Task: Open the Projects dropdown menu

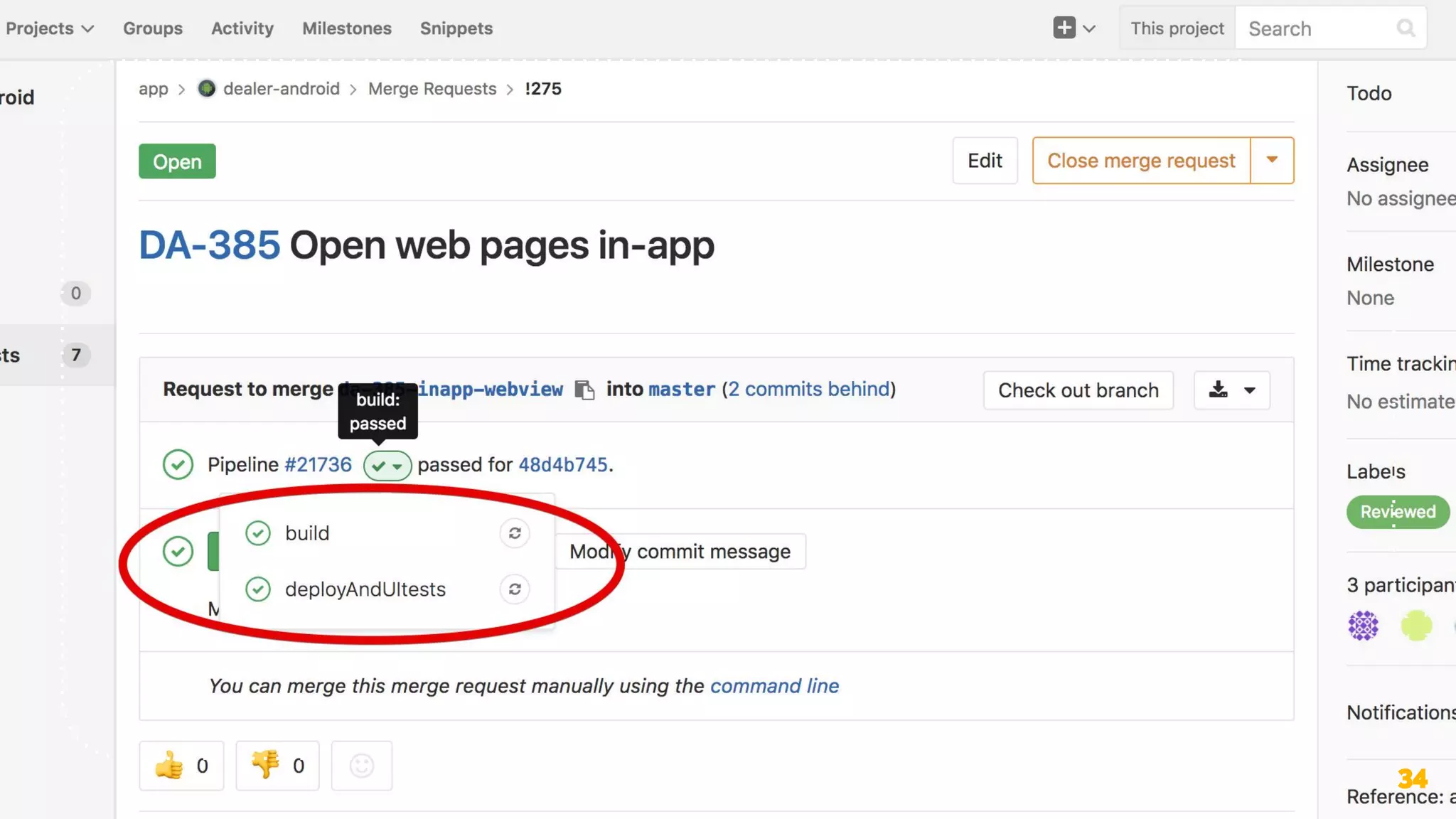Action: [49, 28]
